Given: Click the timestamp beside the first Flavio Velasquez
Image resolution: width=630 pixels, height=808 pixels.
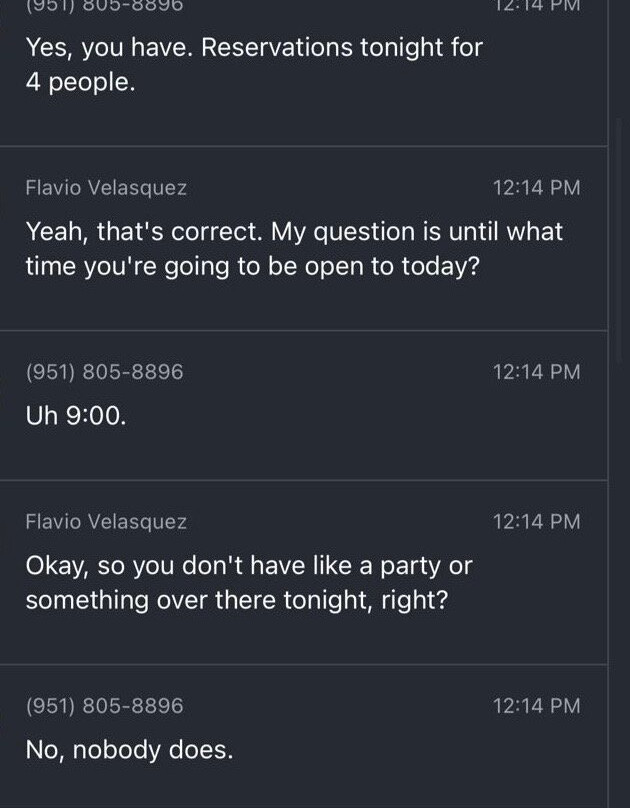Looking at the screenshot, I should [x=536, y=188].
